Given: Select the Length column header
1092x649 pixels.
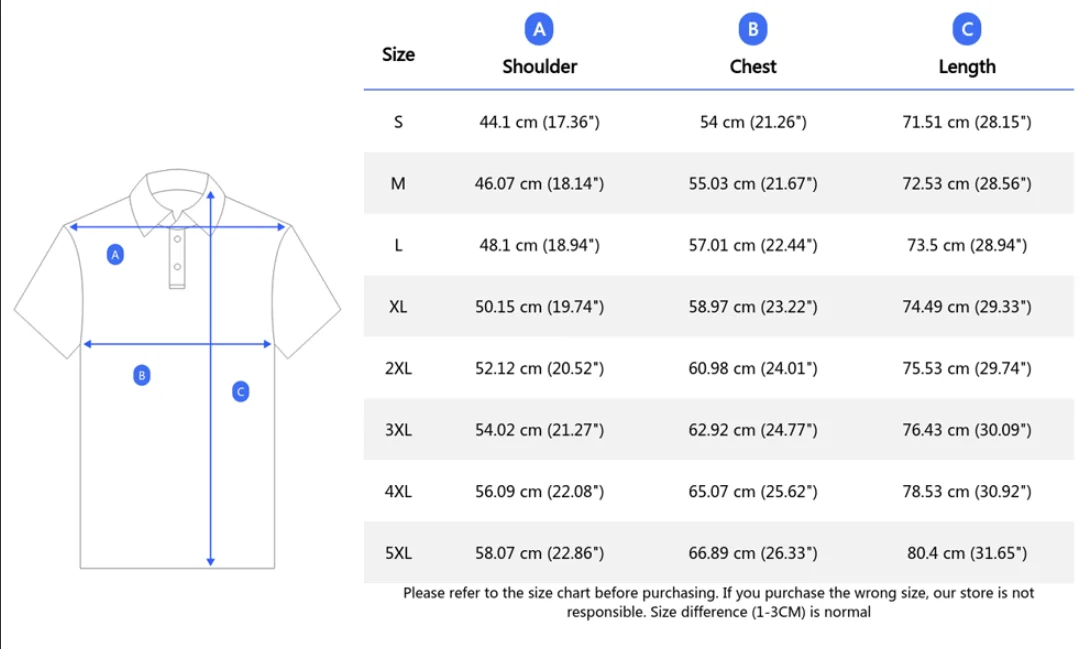Looking at the screenshot, I should [x=967, y=67].
